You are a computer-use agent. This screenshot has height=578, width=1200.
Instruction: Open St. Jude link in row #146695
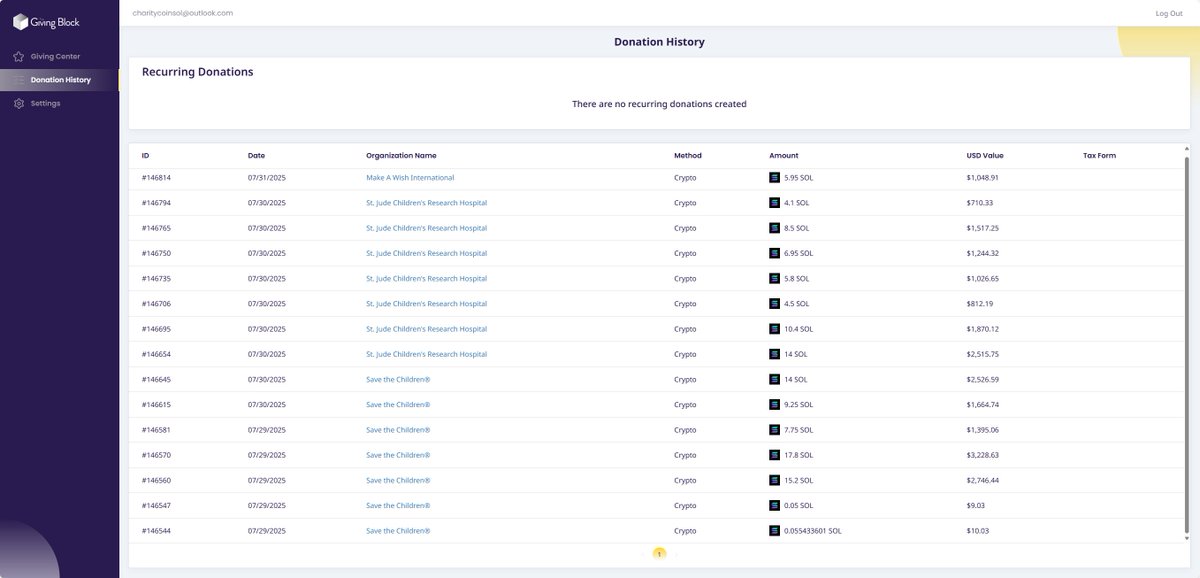(427, 329)
